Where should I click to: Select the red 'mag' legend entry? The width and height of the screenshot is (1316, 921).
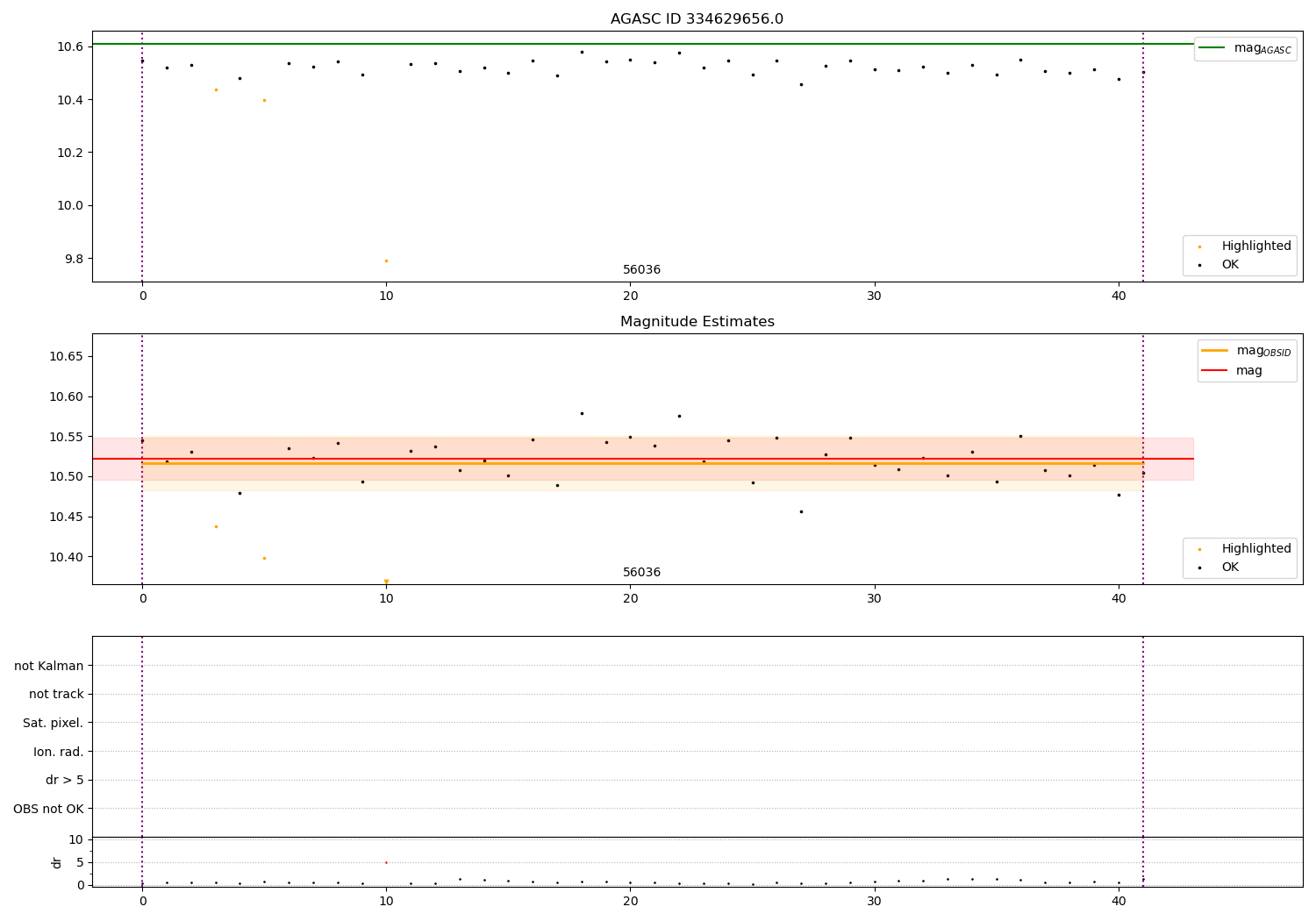[x=1232, y=370]
